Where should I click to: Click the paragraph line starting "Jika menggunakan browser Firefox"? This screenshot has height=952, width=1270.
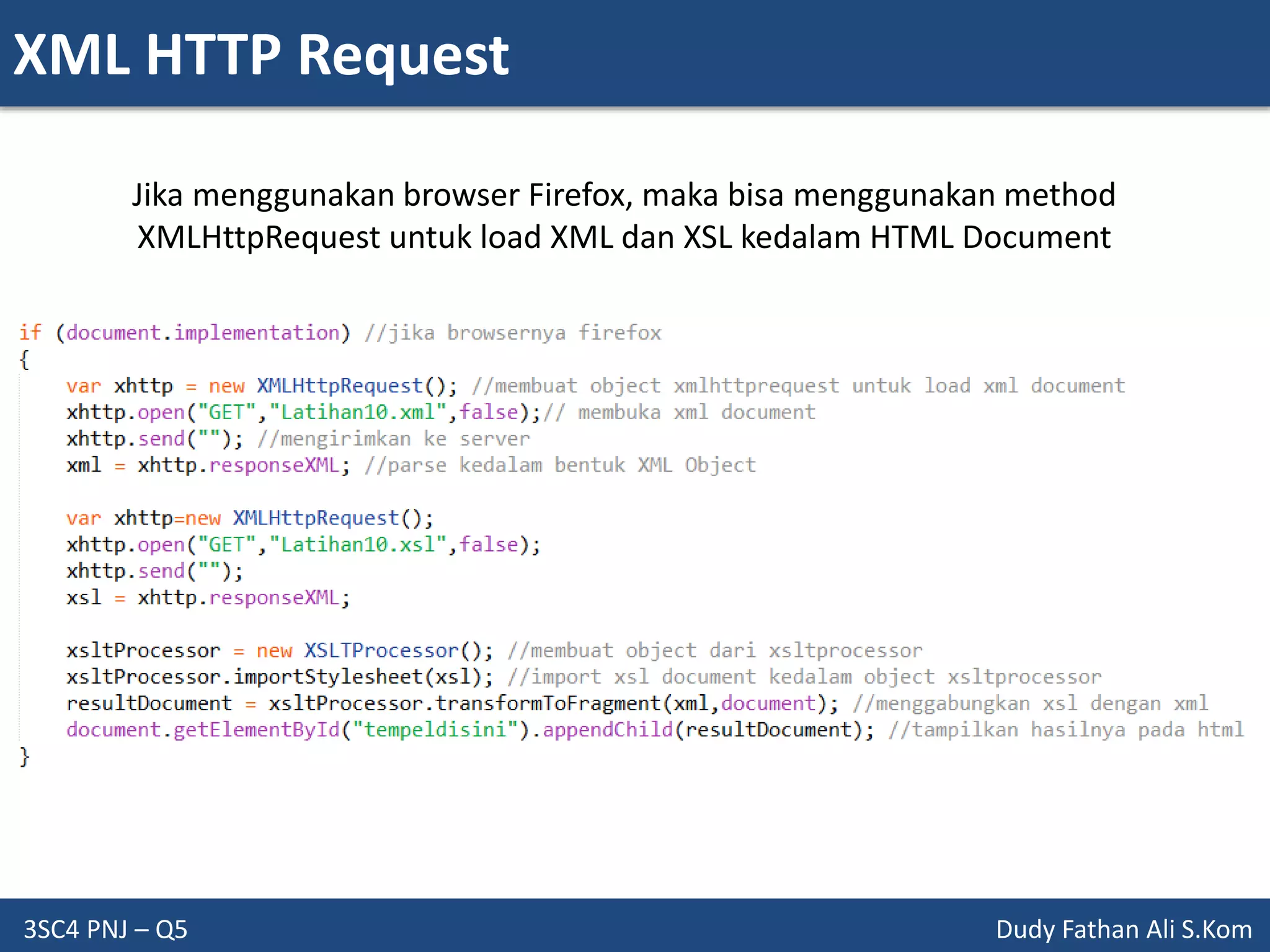(x=623, y=195)
